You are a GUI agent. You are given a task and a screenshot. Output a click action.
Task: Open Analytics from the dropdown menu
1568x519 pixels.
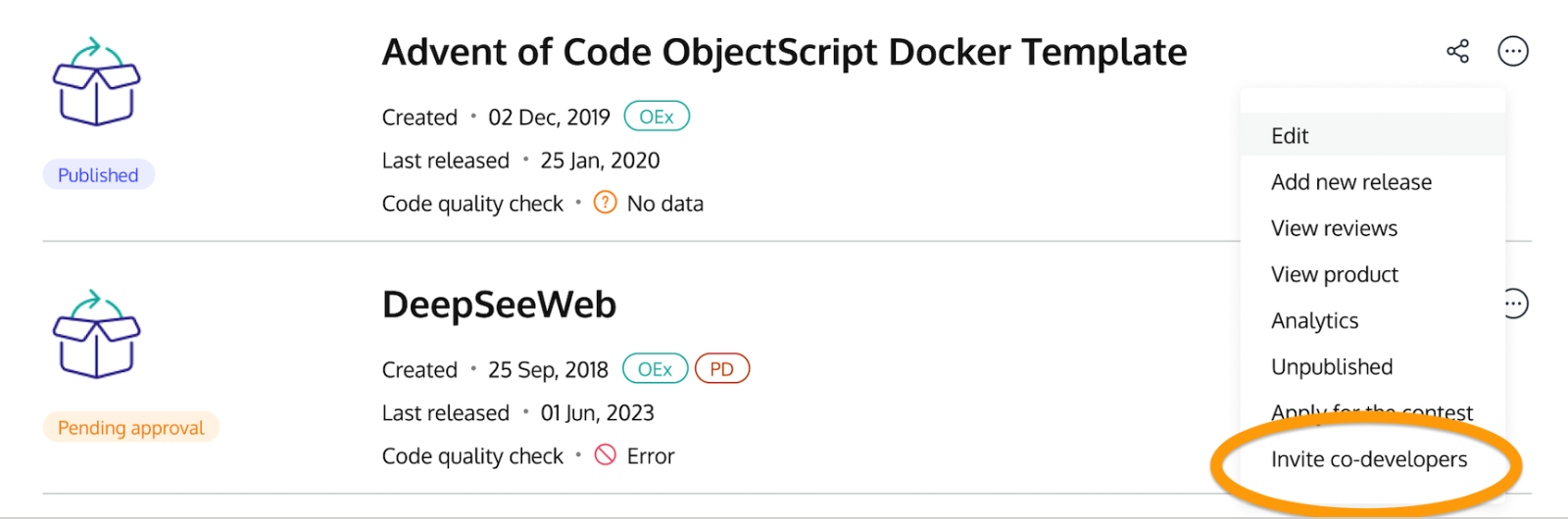point(1314,320)
